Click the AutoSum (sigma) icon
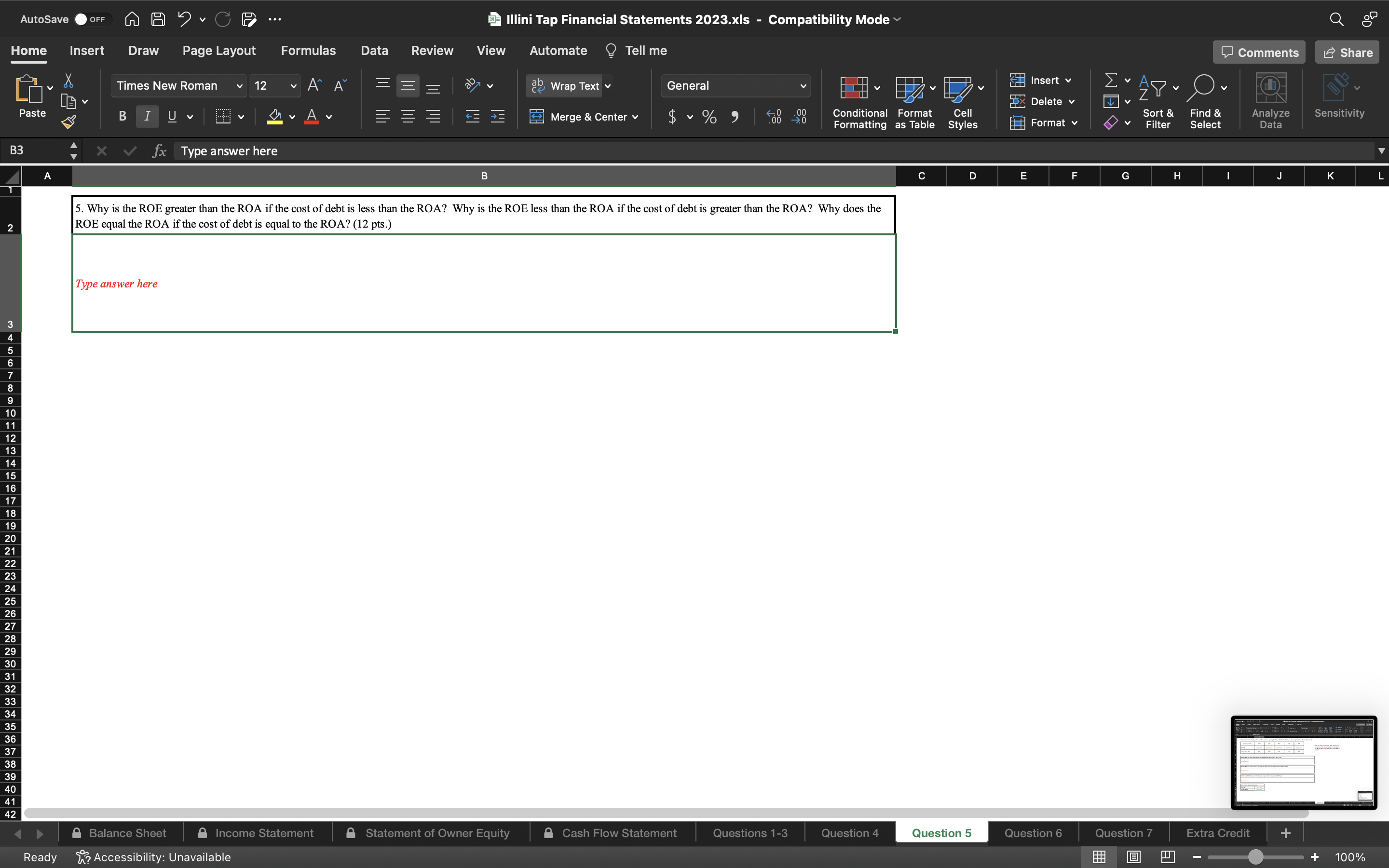The height and width of the screenshot is (868, 1389). coord(1110,80)
